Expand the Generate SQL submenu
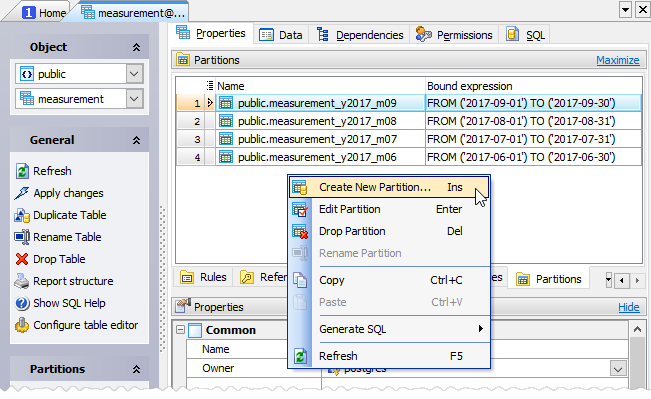 click(480, 329)
